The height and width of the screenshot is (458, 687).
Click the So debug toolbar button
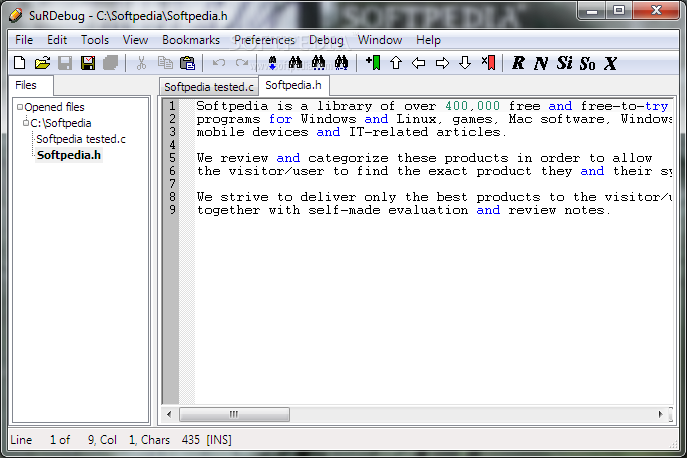click(587, 63)
